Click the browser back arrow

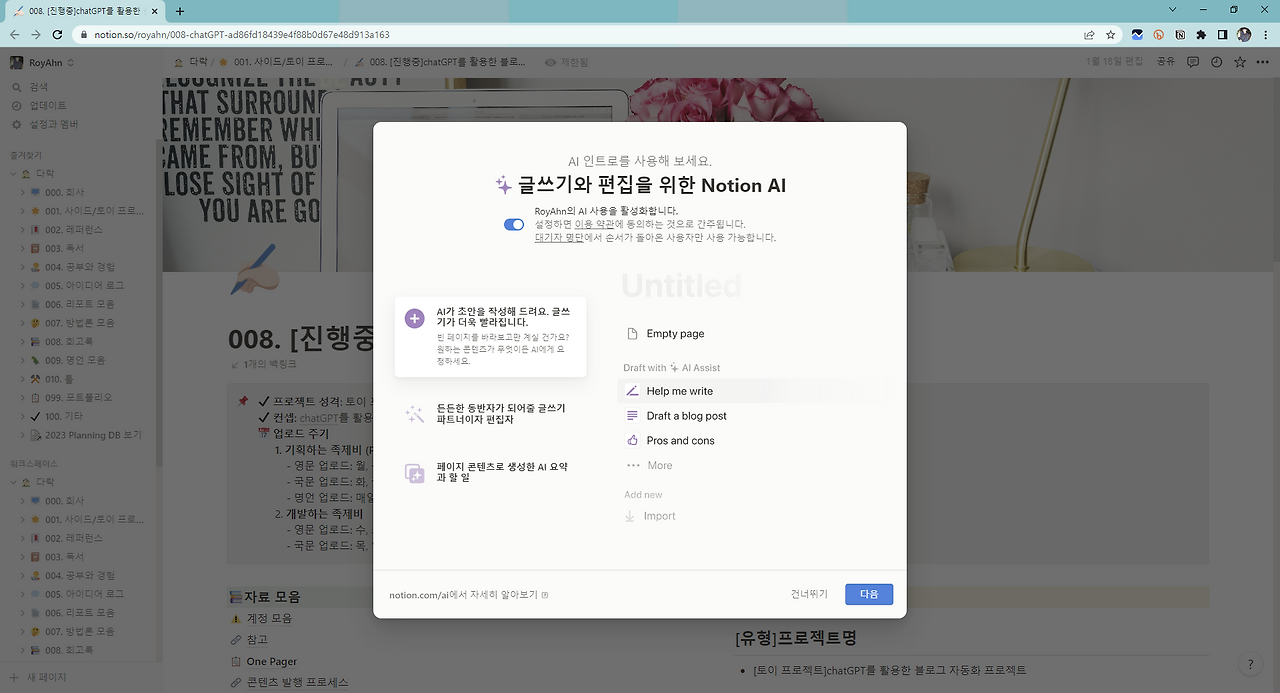pos(15,34)
